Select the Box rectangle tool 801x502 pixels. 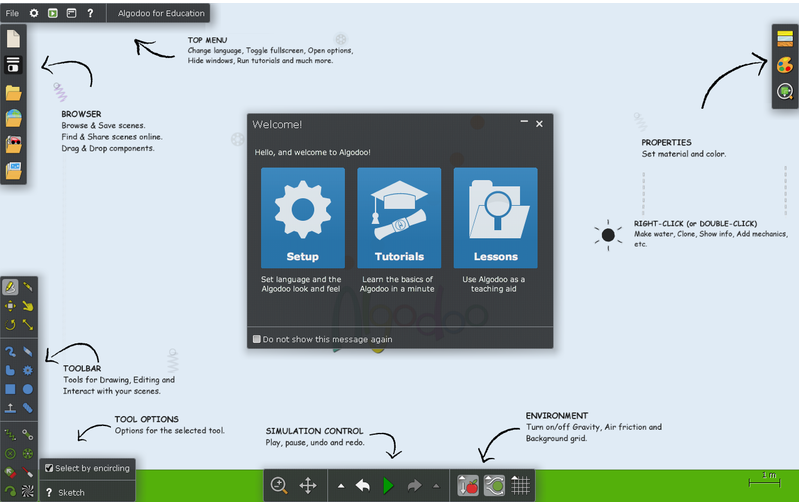click(10, 389)
